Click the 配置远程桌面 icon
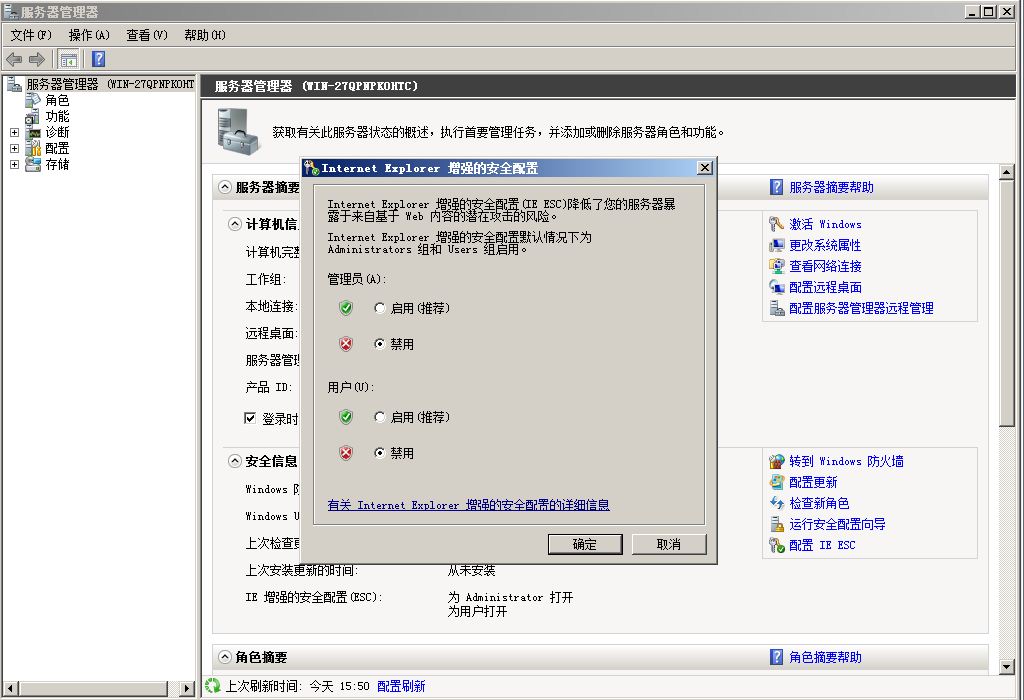 (776, 287)
